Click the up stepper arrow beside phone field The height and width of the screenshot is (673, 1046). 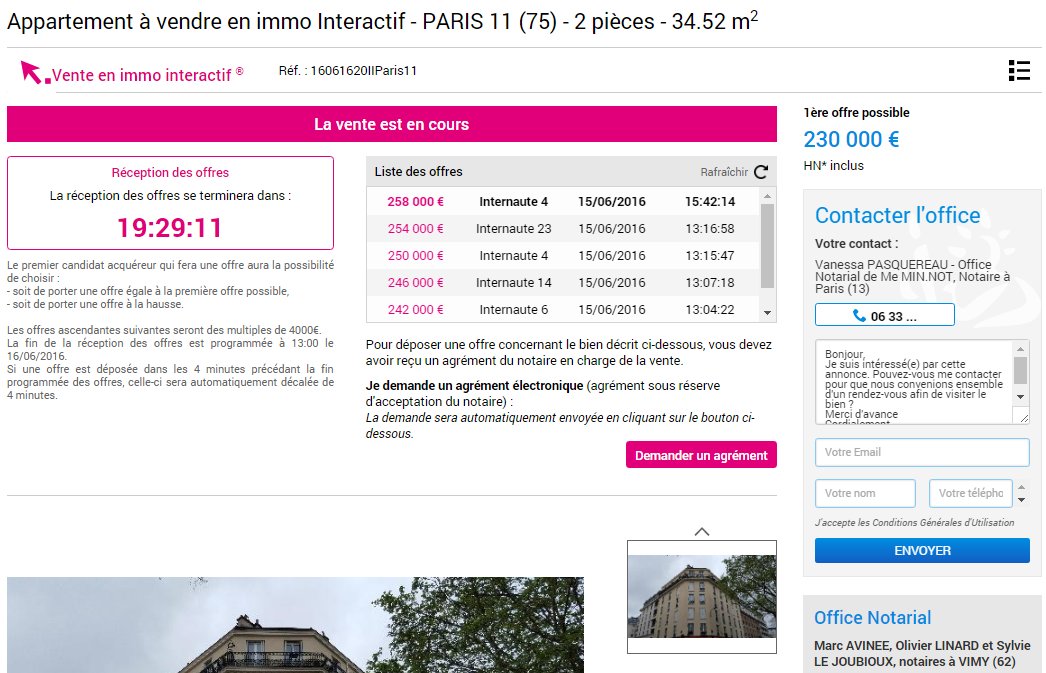tap(1022, 487)
